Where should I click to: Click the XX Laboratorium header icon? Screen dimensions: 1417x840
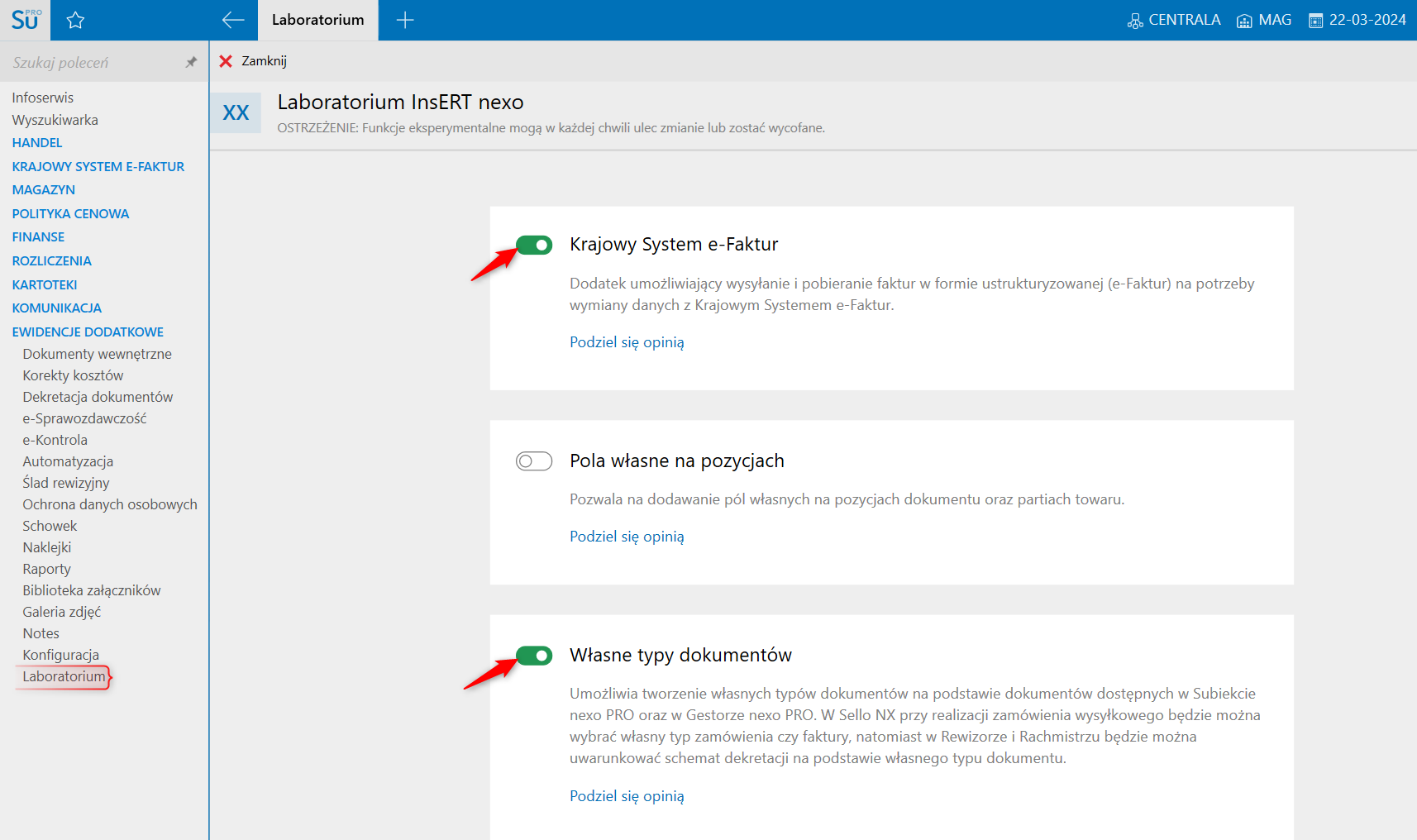[x=236, y=112]
